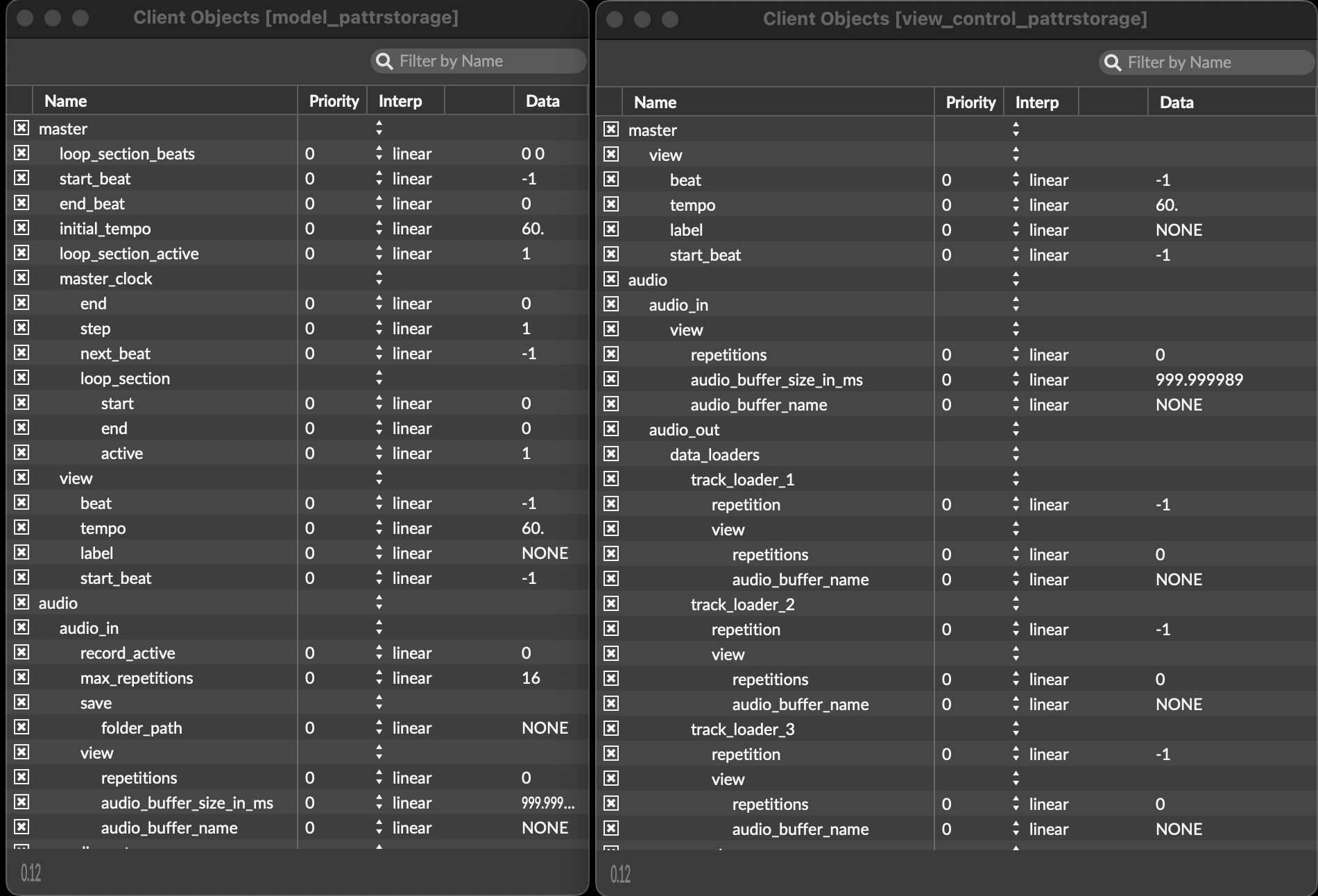Image resolution: width=1318 pixels, height=896 pixels.
Task: Select track_loader_2 tree row
Action: (956, 604)
